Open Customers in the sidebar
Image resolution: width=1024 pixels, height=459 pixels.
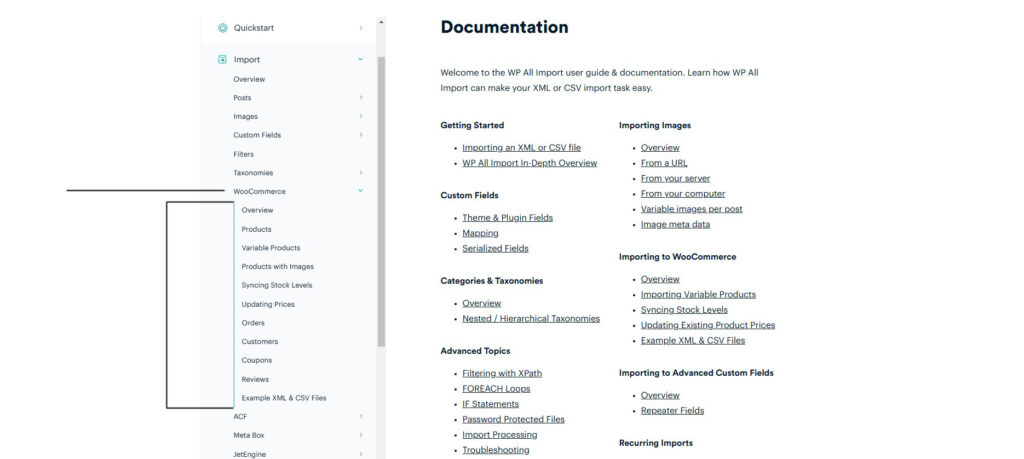click(260, 341)
